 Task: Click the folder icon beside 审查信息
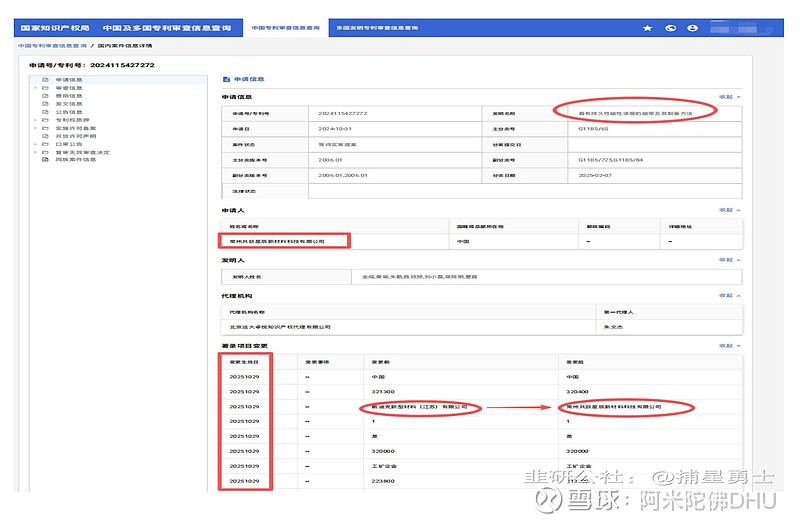coord(45,88)
